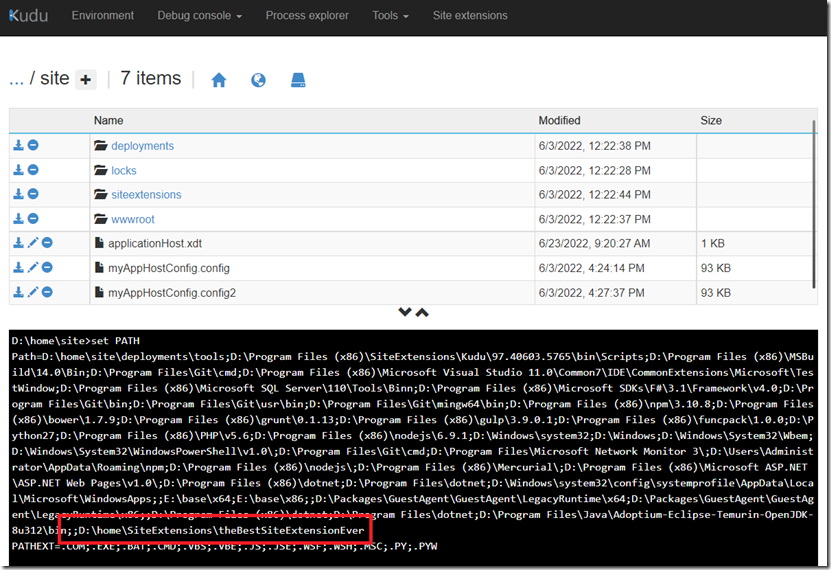Open the siteextensions folder link
This screenshot has height=570, width=831.
[146, 194]
